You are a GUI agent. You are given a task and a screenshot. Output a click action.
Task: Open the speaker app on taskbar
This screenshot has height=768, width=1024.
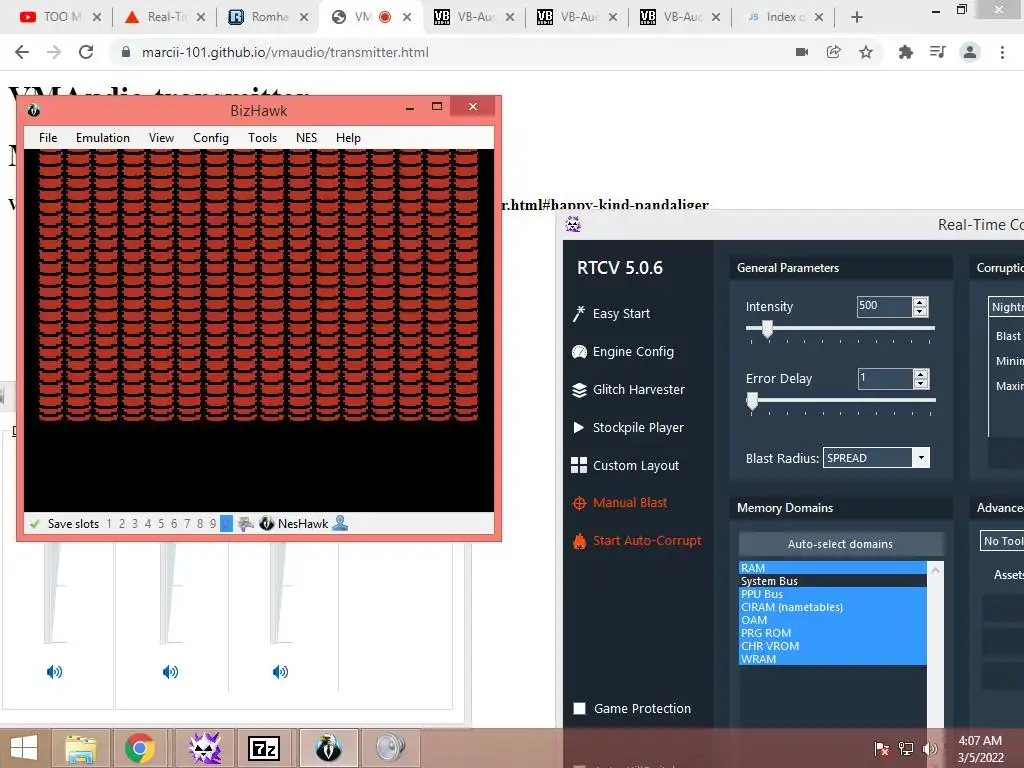click(391, 748)
